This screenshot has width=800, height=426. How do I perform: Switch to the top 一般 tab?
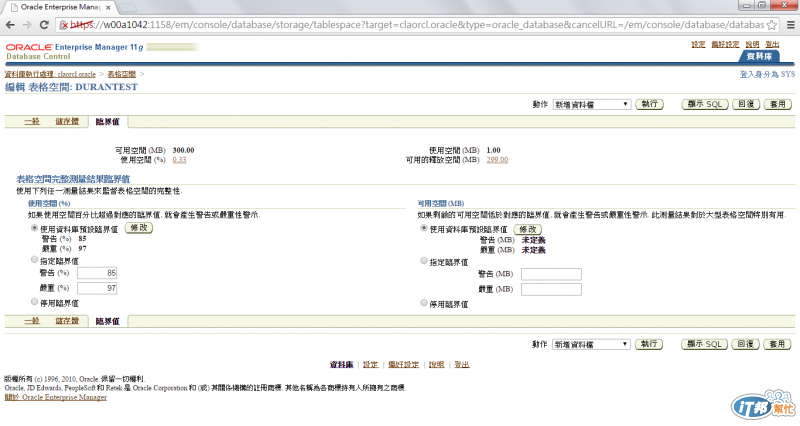pyautogui.click(x=32, y=121)
